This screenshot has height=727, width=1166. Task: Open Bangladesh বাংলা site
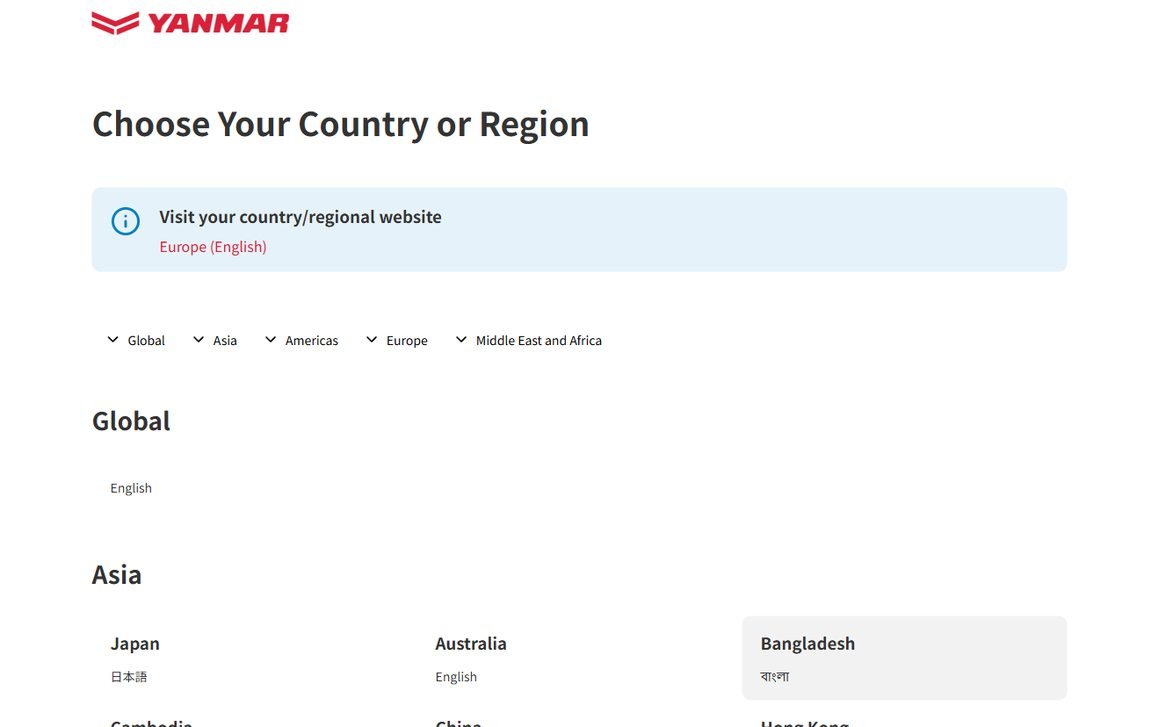(775, 676)
